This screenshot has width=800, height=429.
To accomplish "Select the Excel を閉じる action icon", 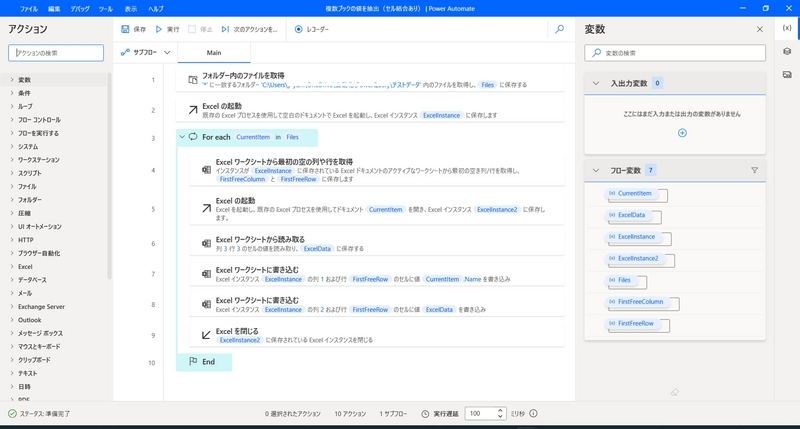I will click(206, 335).
